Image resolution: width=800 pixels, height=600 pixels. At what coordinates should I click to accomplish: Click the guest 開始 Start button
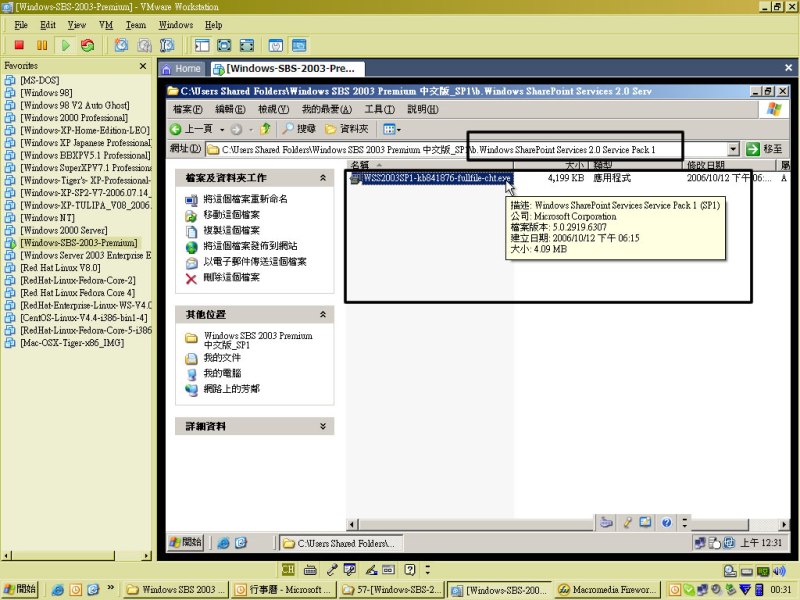click(186, 542)
